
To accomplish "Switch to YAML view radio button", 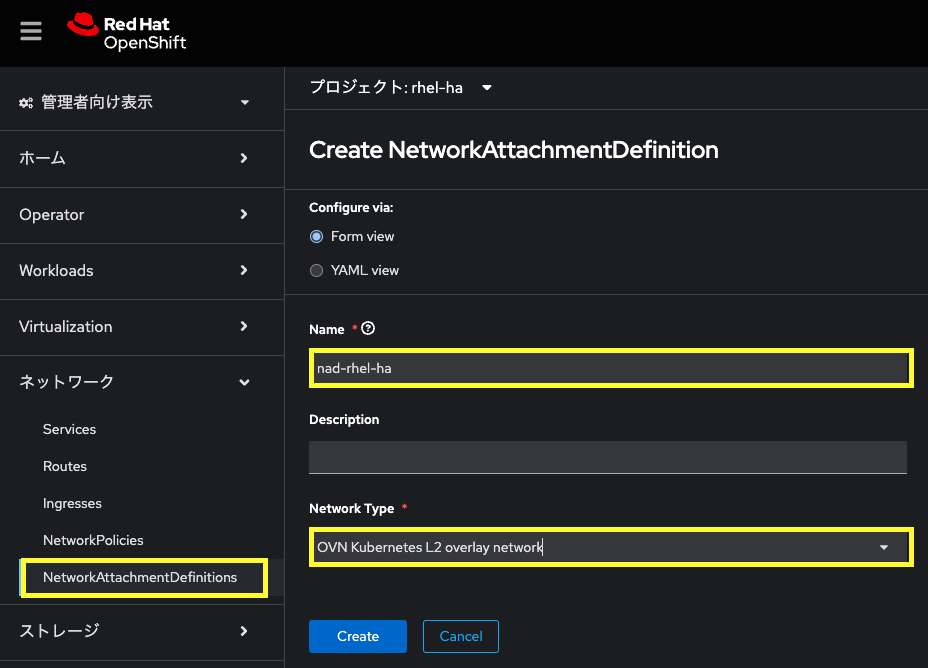I will coord(317,270).
